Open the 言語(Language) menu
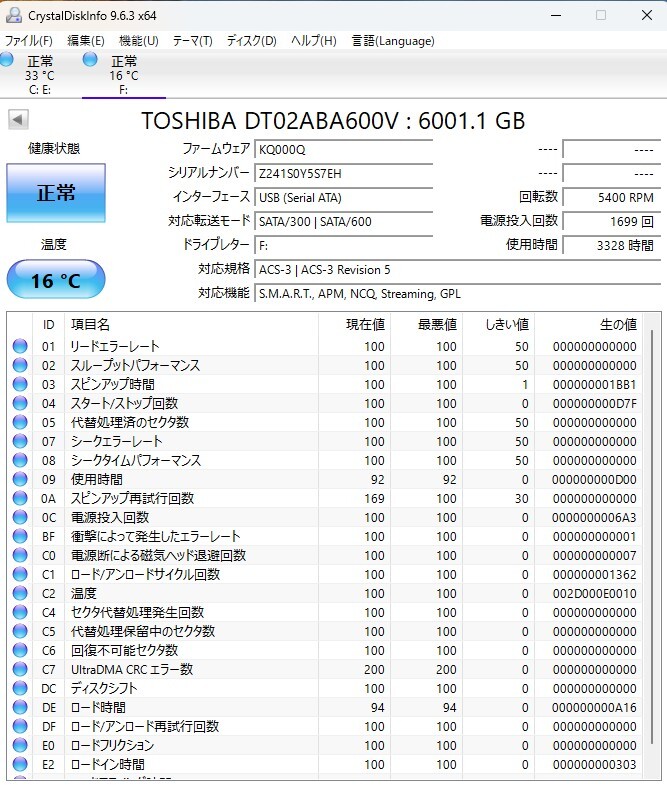 (393, 41)
